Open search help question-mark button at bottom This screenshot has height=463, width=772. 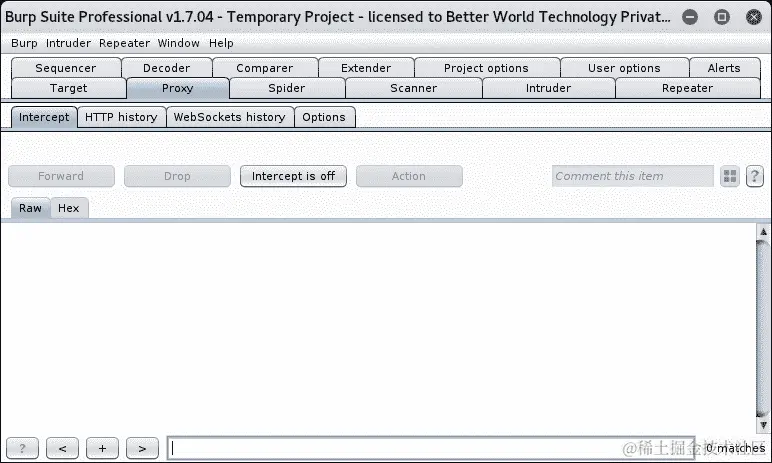[x=23, y=448]
